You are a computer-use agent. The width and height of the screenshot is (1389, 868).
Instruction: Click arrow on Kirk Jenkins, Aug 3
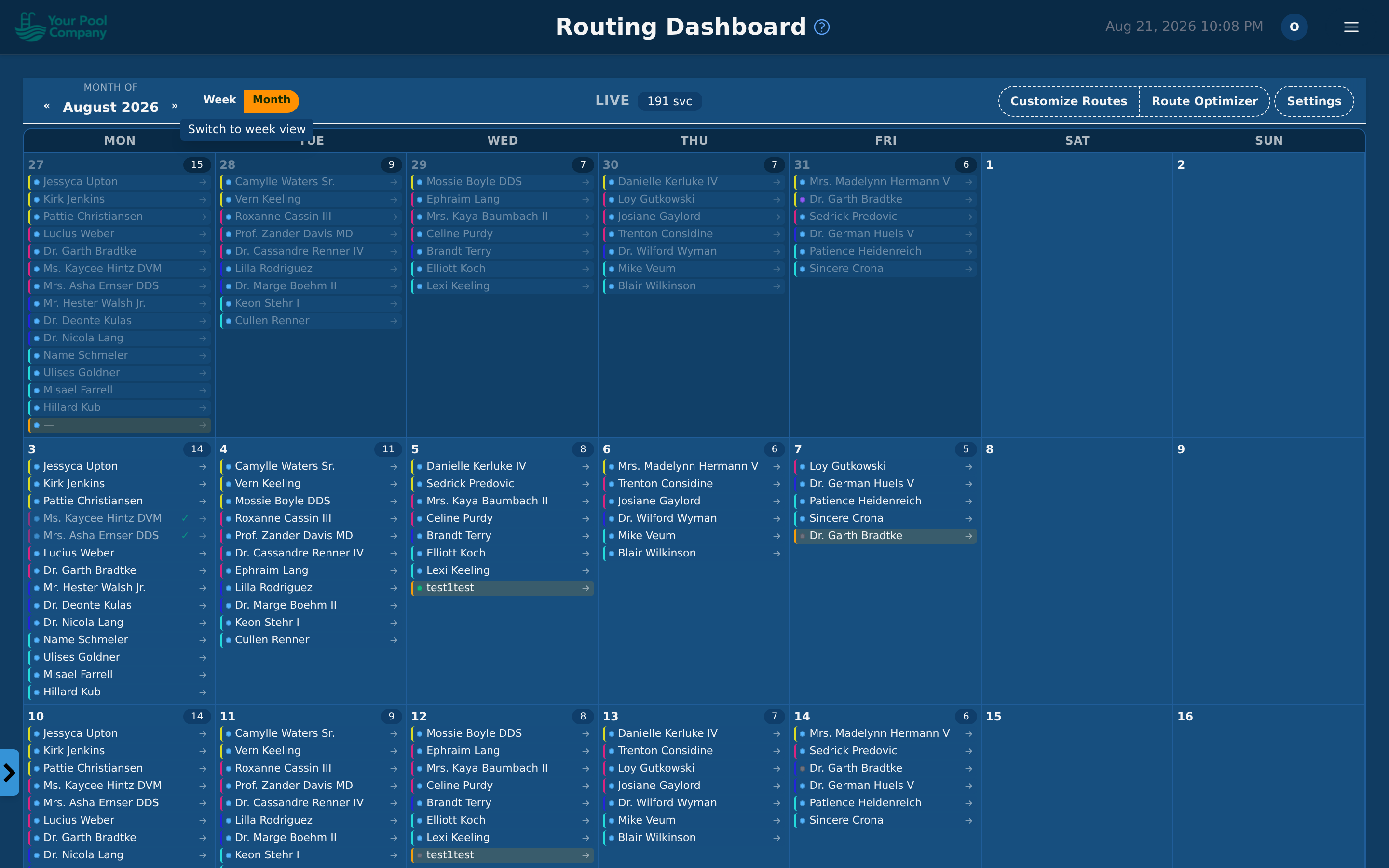point(203,484)
